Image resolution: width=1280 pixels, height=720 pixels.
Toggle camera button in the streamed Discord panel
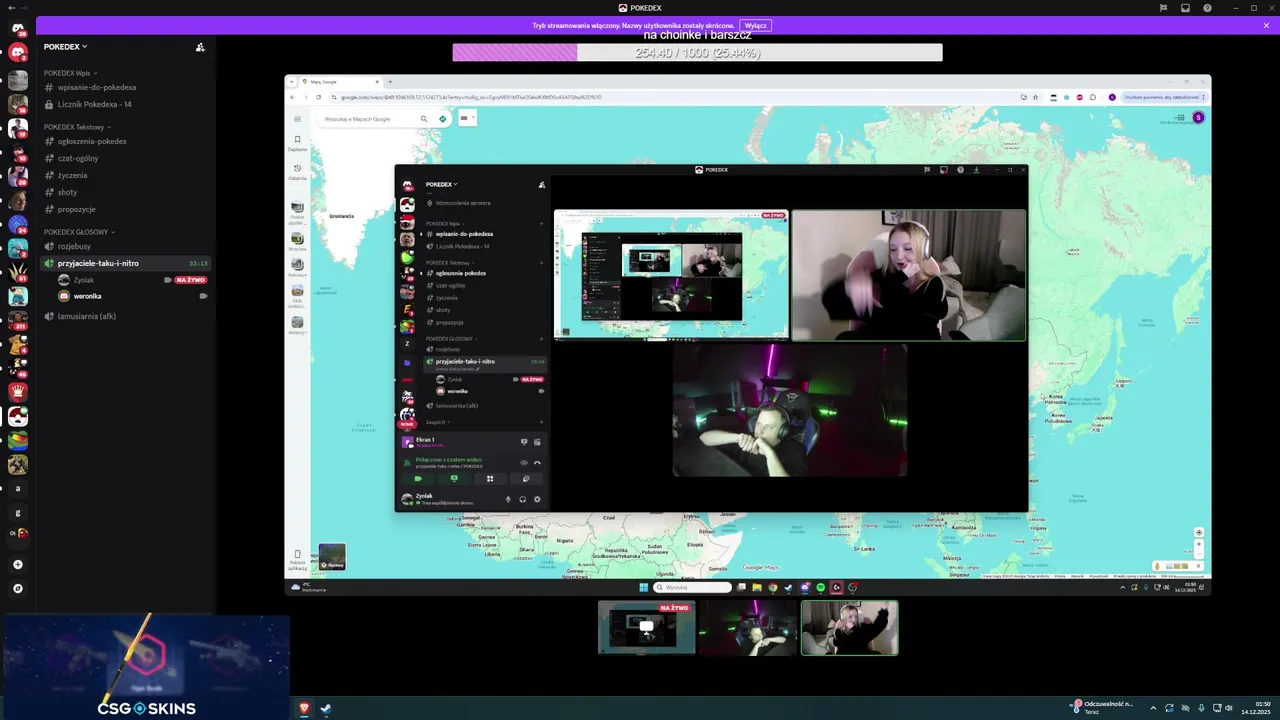click(x=418, y=478)
